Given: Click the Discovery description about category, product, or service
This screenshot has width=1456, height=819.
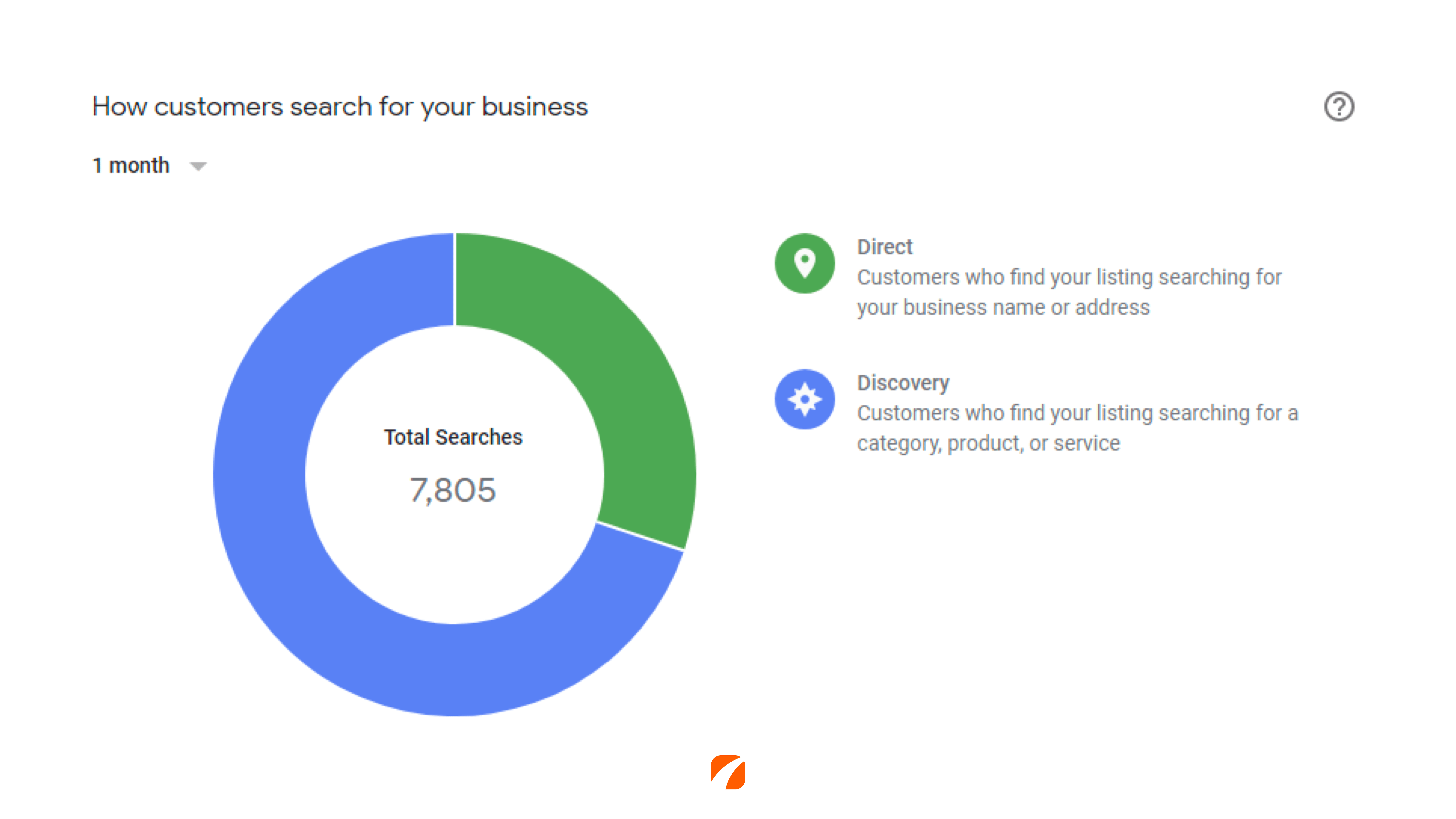Looking at the screenshot, I should pos(1077,428).
